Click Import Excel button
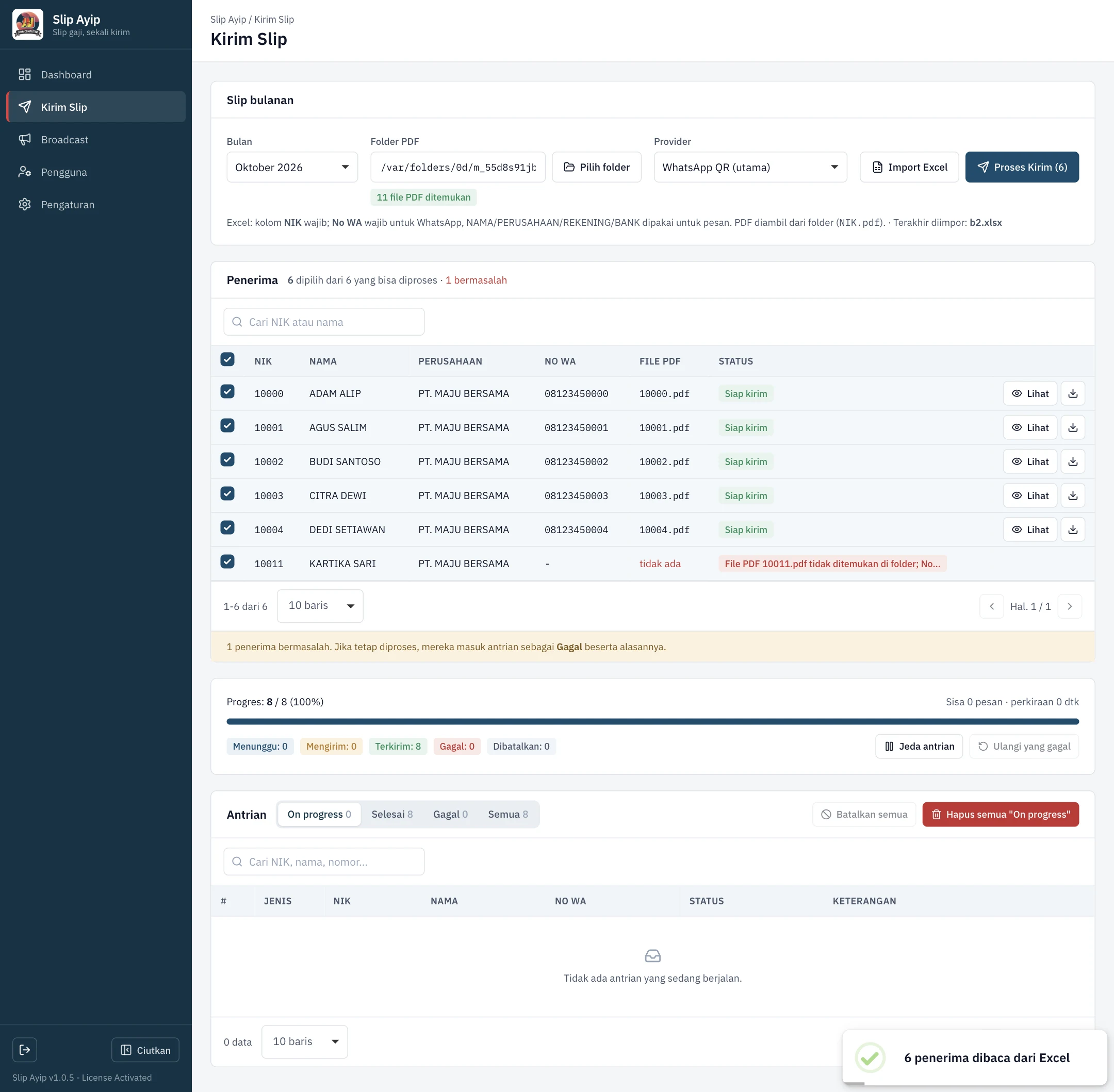 click(909, 167)
